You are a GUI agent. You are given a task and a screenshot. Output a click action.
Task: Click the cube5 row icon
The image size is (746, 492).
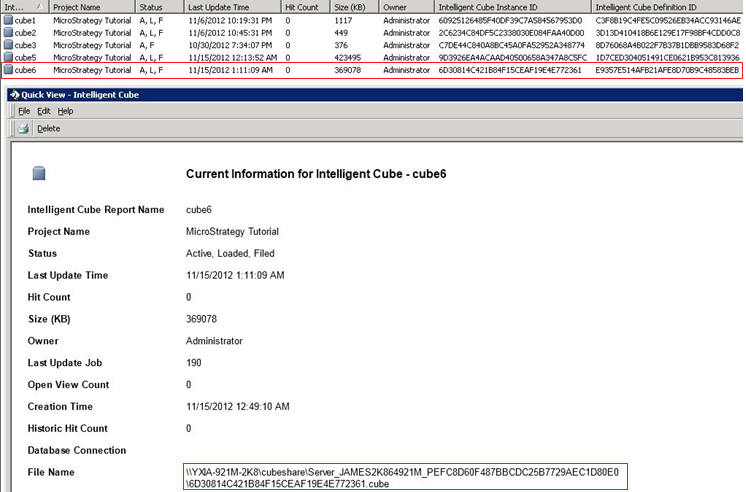(x=7, y=57)
